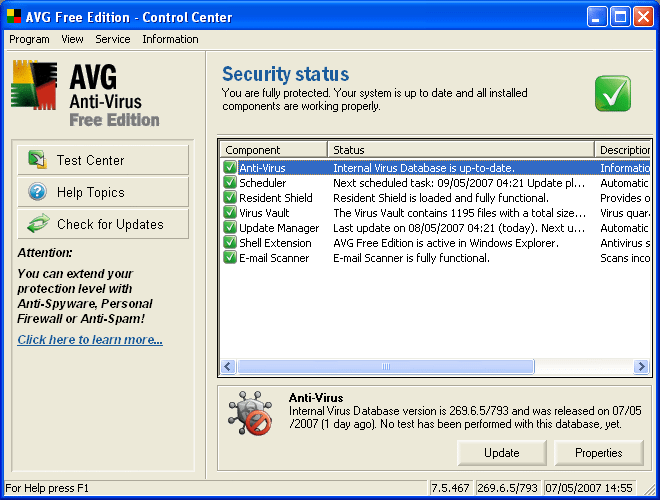Click 'E-mail Scanner is fully functional.' status
The height and width of the screenshot is (500, 660).
click(x=411, y=258)
